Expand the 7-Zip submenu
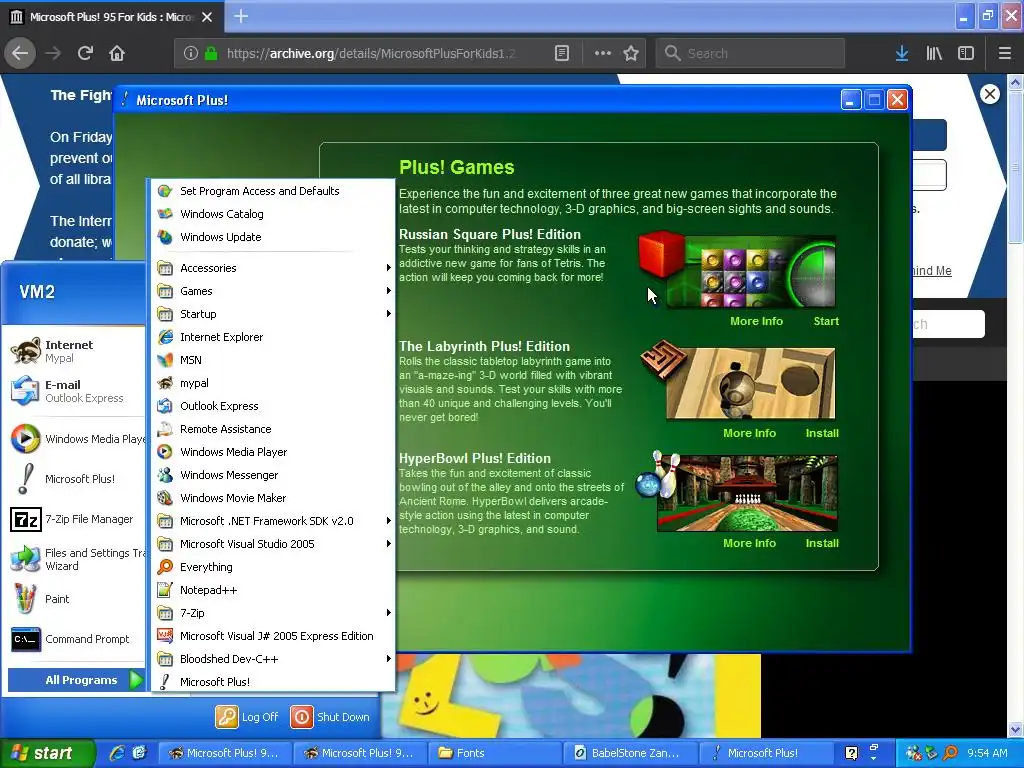The width and height of the screenshot is (1024, 768). (x=273, y=613)
